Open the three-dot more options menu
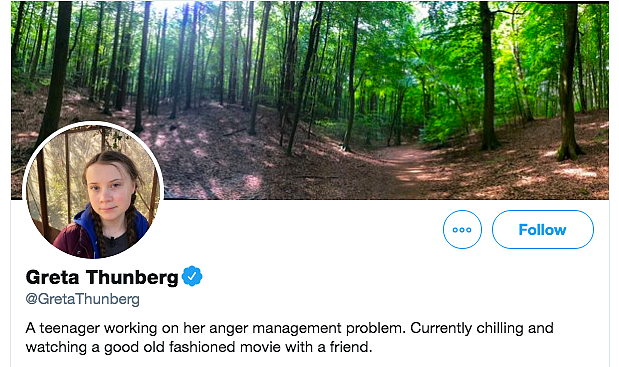Image resolution: width=619 pixels, height=367 pixels. (x=462, y=230)
